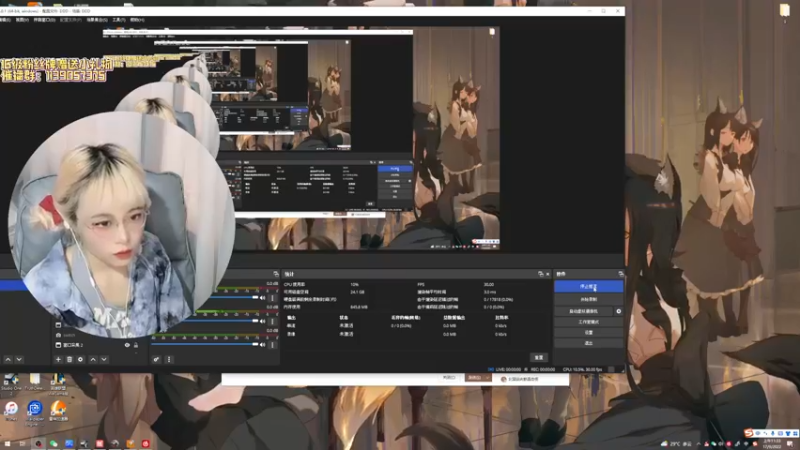Click FPS label in Stats panel
800x450 pixels.
(421, 285)
